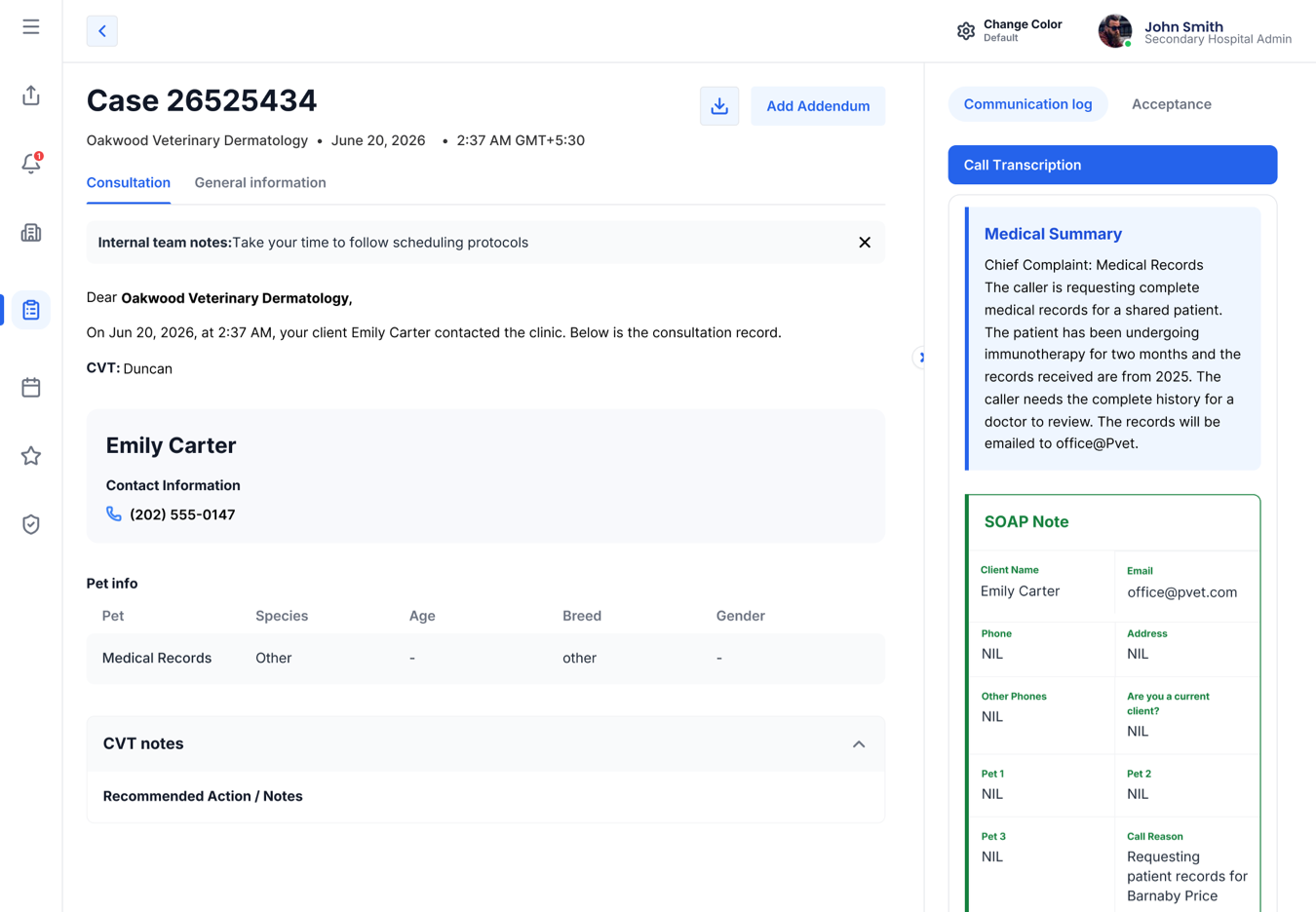Click the Medical Records pet cell
This screenshot has width=1316, height=912.
[157, 659]
